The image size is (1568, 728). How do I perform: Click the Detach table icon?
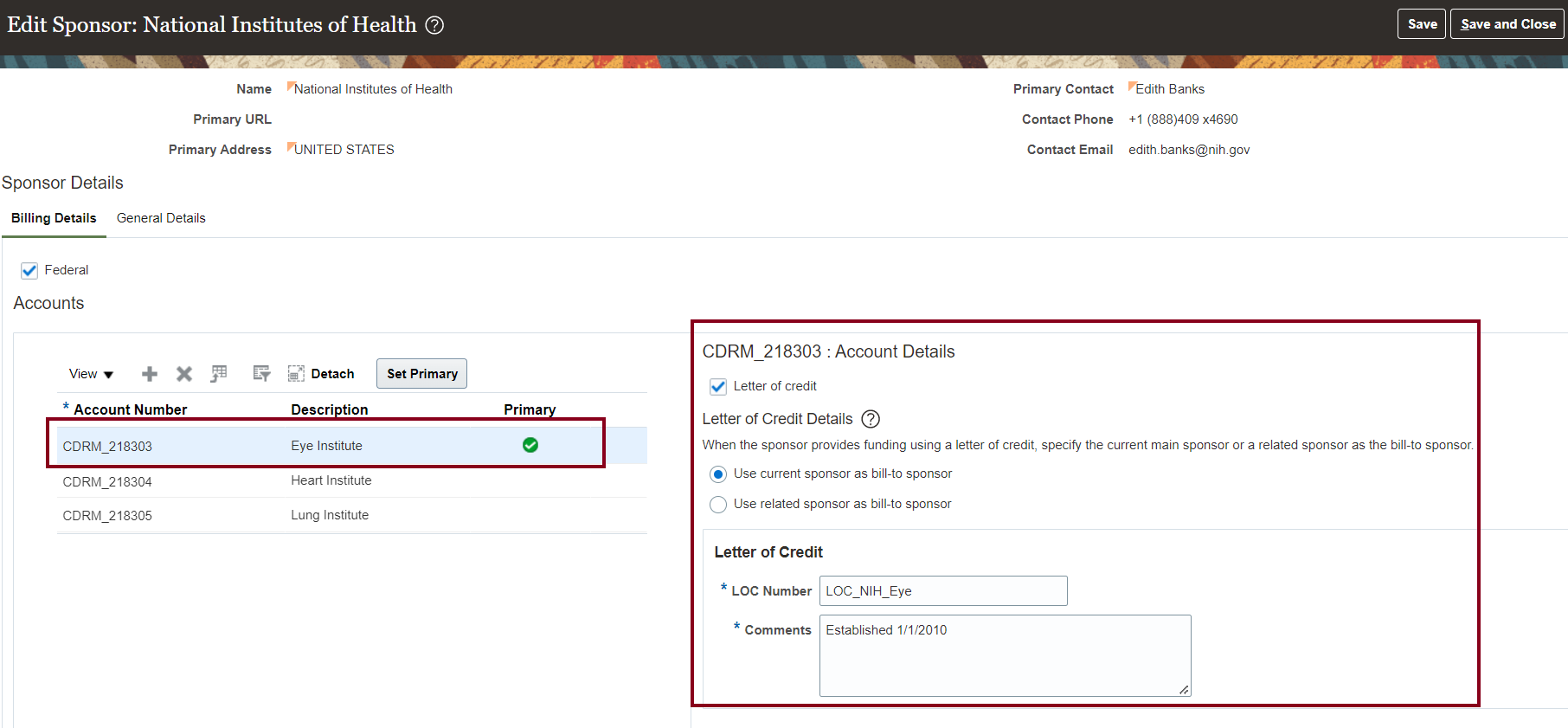coord(296,374)
